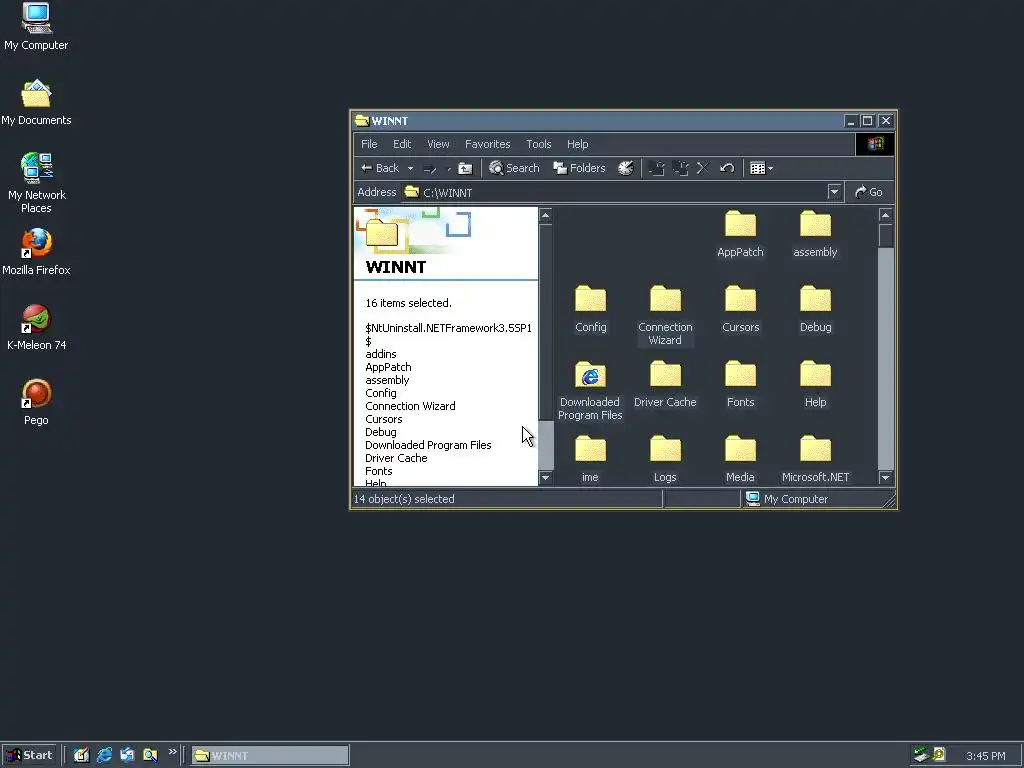Click 'Downloaded Program Files' in info list
Screen dimensions: 1024x768
point(428,445)
